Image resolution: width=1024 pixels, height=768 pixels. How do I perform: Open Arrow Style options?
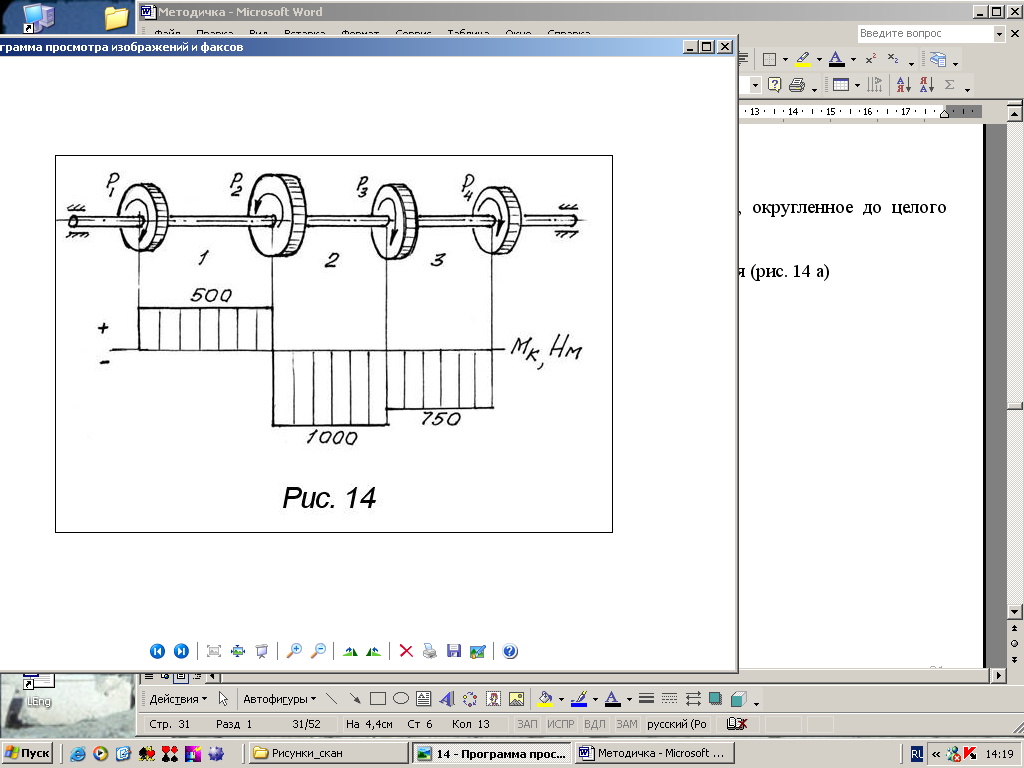point(693,699)
